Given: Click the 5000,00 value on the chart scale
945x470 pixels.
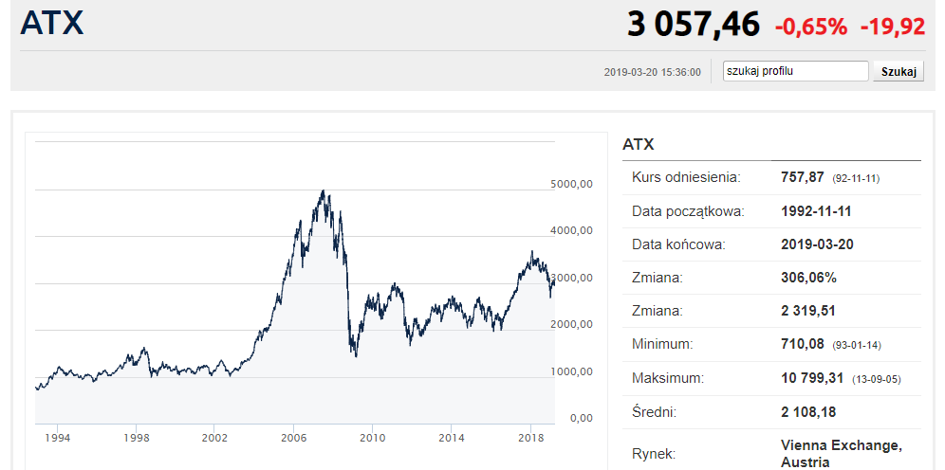Looking at the screenshot, I should coord(571,184).
